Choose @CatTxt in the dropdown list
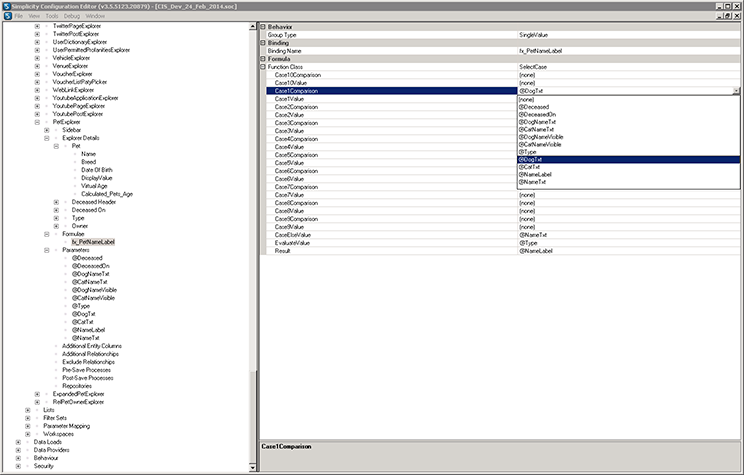The height and width of the screenshot is (475, 744). click(628, 167)
